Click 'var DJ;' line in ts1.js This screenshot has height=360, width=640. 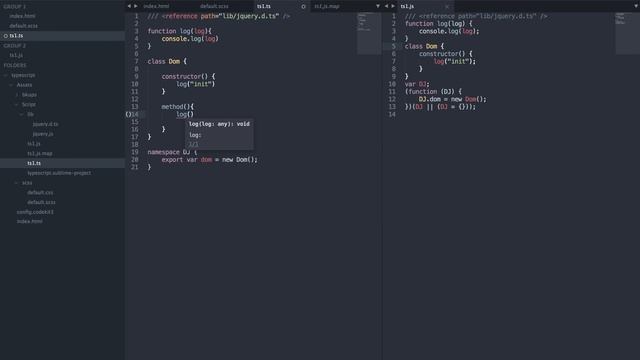[x=417, y=84]
